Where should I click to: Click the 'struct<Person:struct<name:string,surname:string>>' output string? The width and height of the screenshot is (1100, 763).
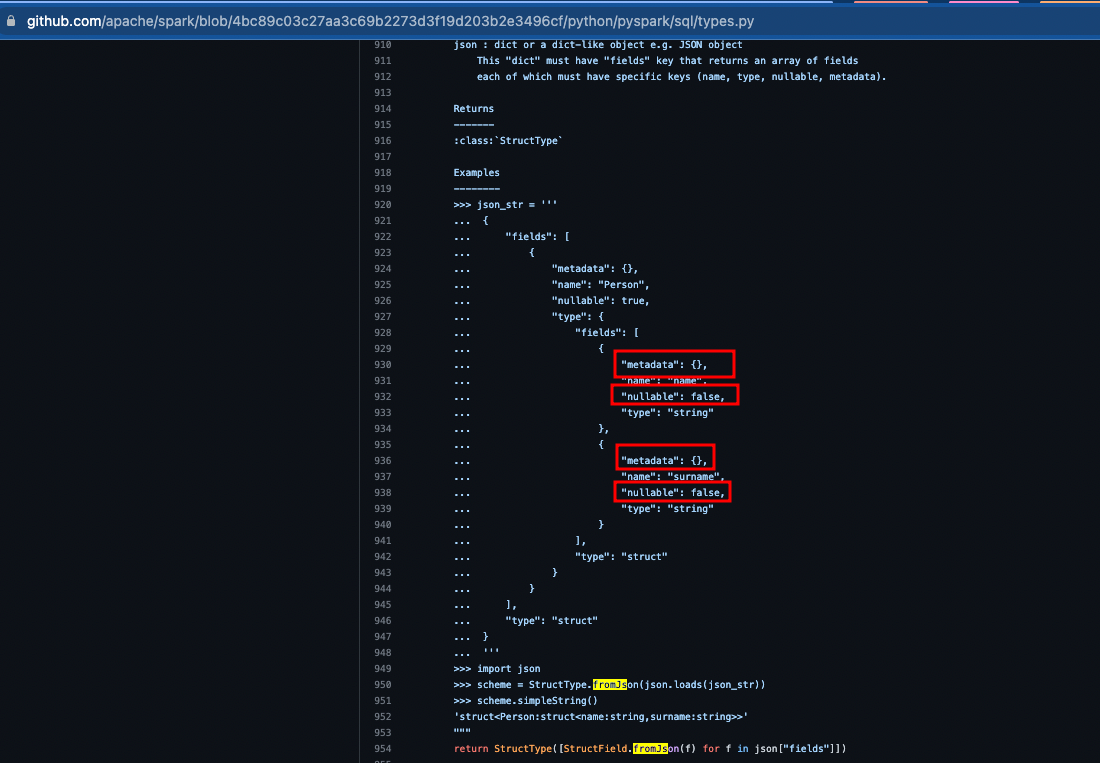coord(601,717)
